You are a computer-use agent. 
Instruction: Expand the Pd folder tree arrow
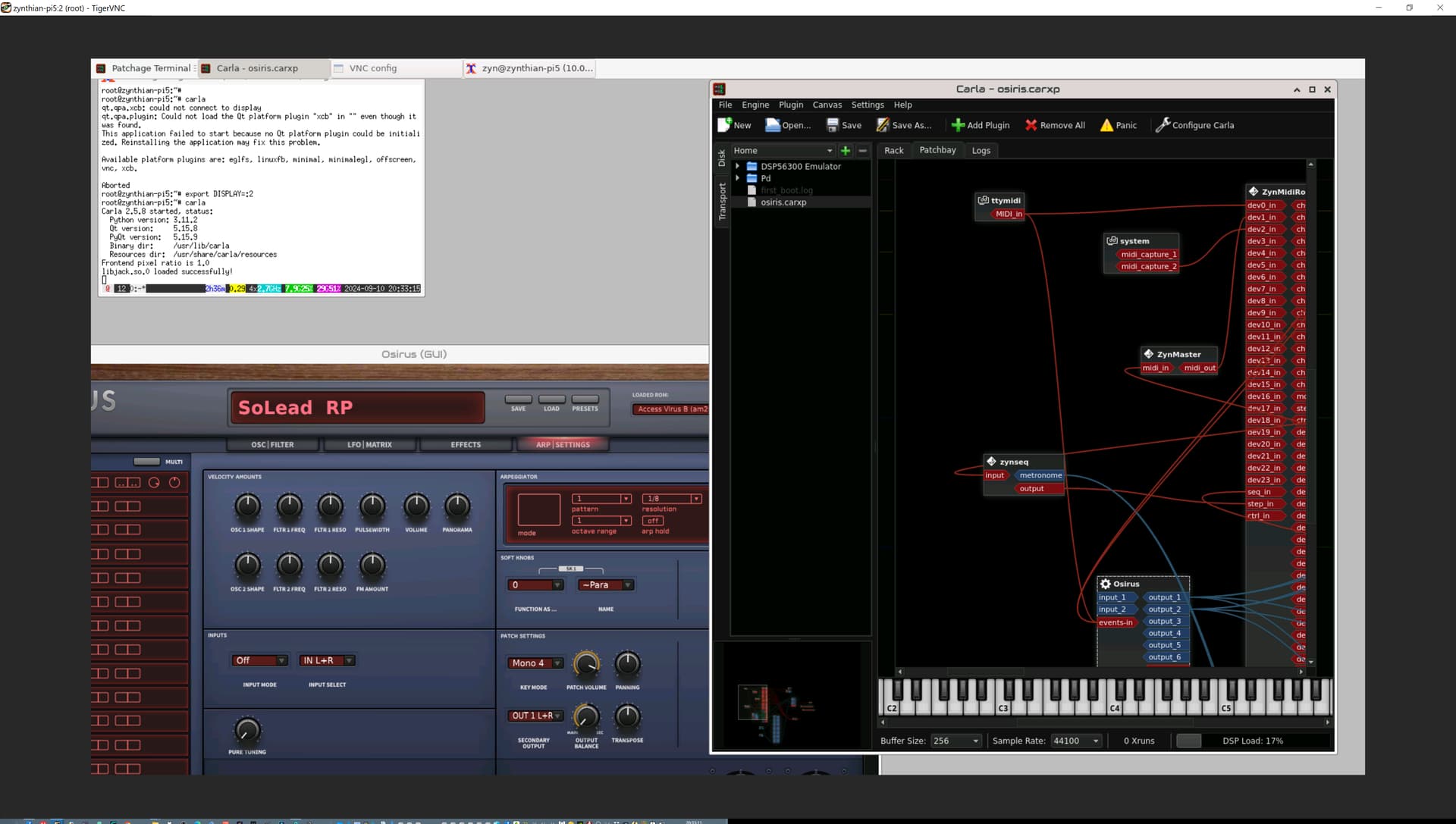[x=737, y=178]
